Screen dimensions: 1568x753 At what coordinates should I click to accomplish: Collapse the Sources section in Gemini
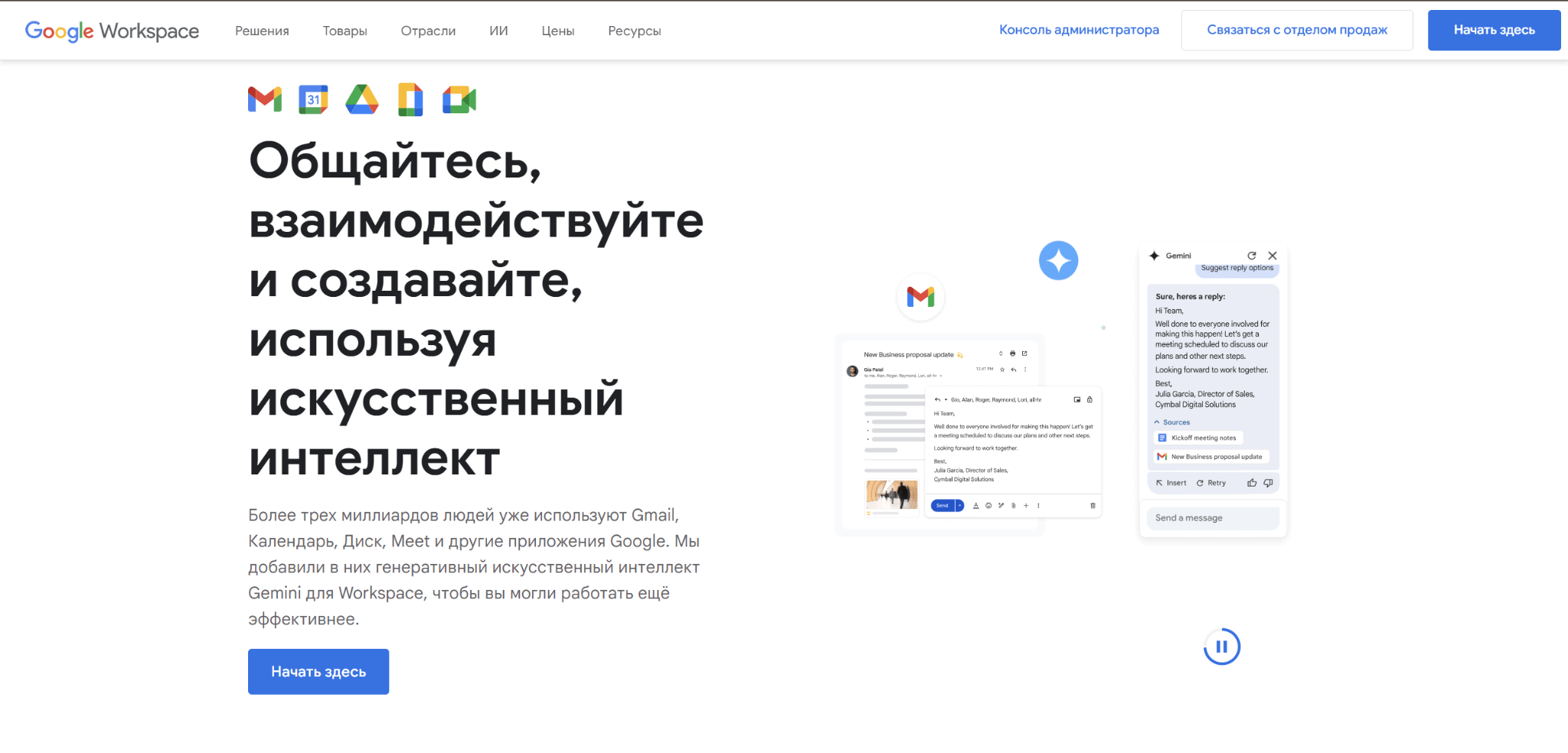[1157, 422]
